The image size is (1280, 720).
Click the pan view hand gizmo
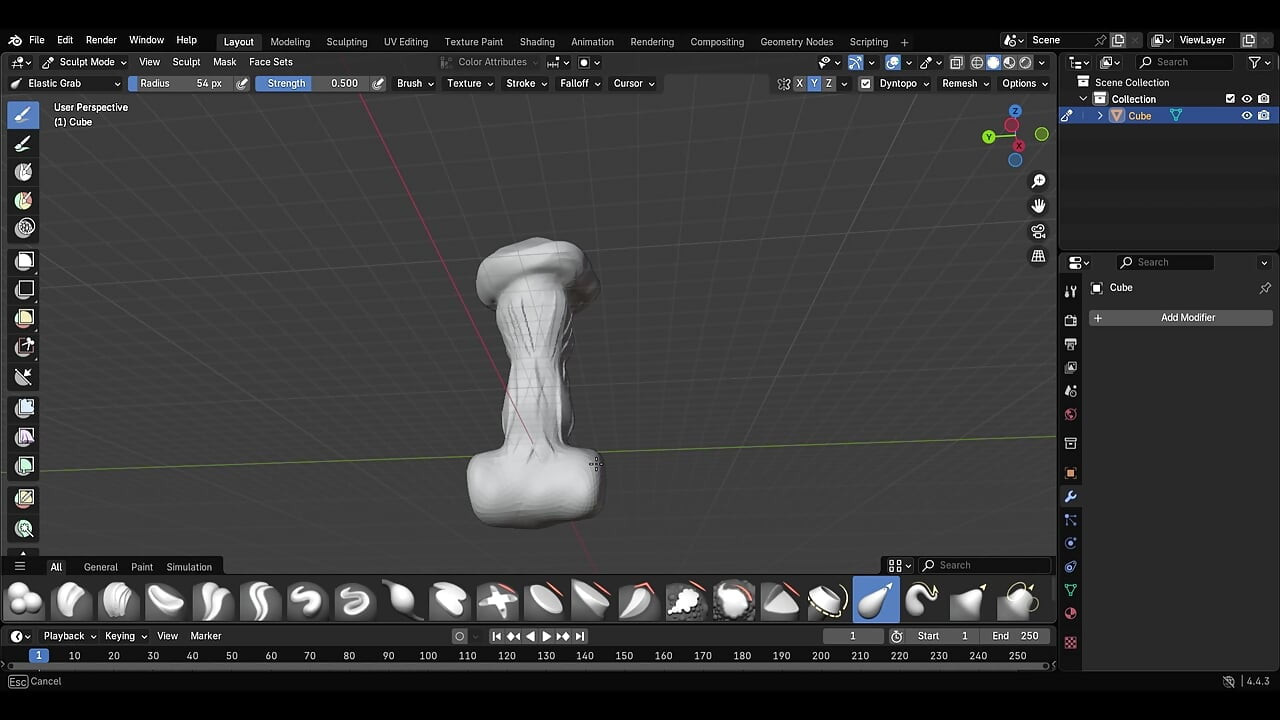[1039, 206]
